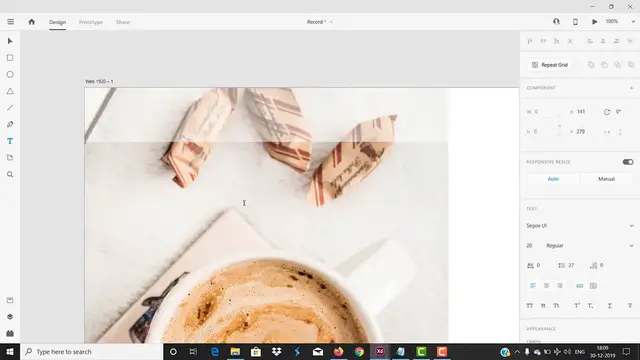Toggle underline formatting
The width and height of the screenshot is (640, 360).
pos(610,305)
